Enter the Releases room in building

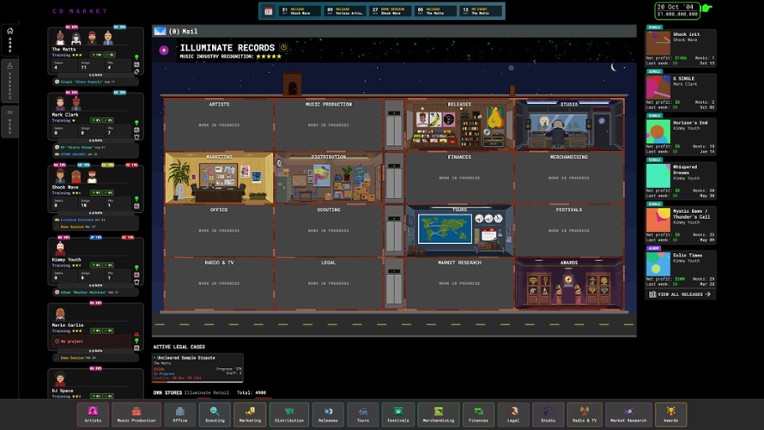tap(459, 125)
